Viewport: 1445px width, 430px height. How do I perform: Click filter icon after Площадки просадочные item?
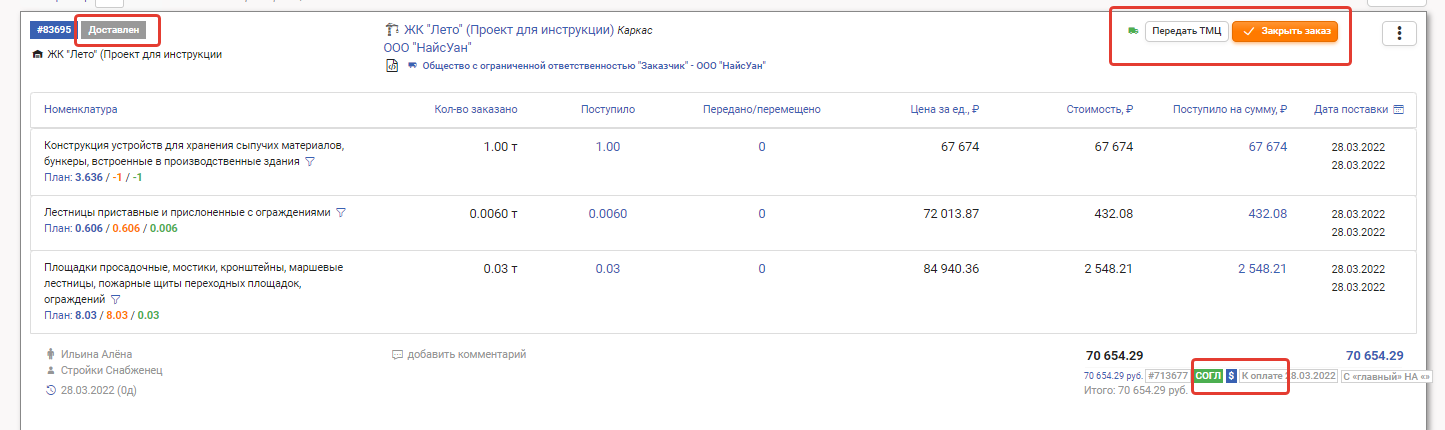pos(115,299)
